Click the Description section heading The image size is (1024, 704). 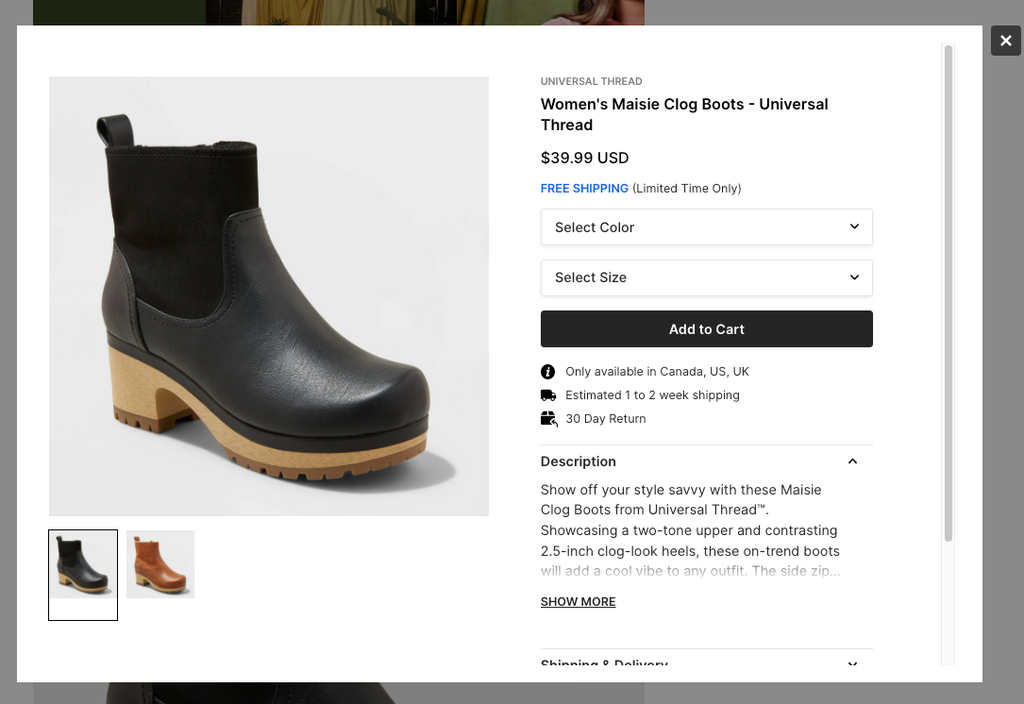(578, 462)
